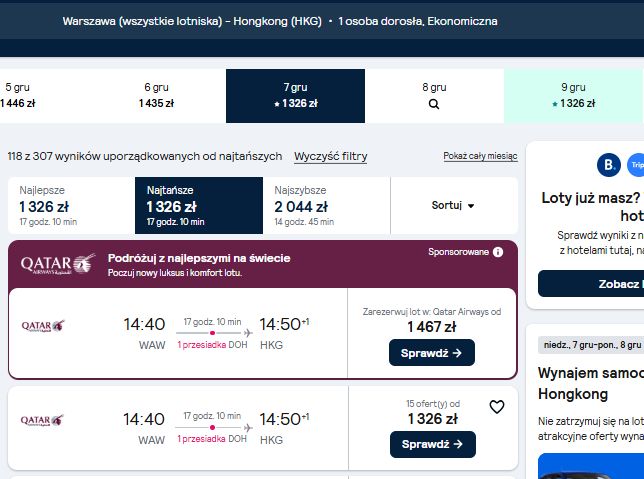Click the Podróżuj z najlepszymi na świecie headline
This screenshot has width=644, height=479.
199,258
